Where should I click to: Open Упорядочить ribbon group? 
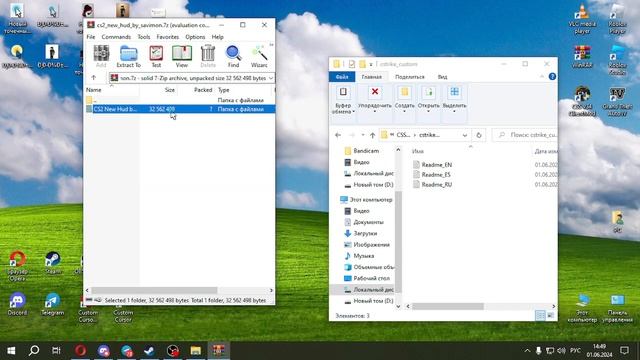coord(374,99)
